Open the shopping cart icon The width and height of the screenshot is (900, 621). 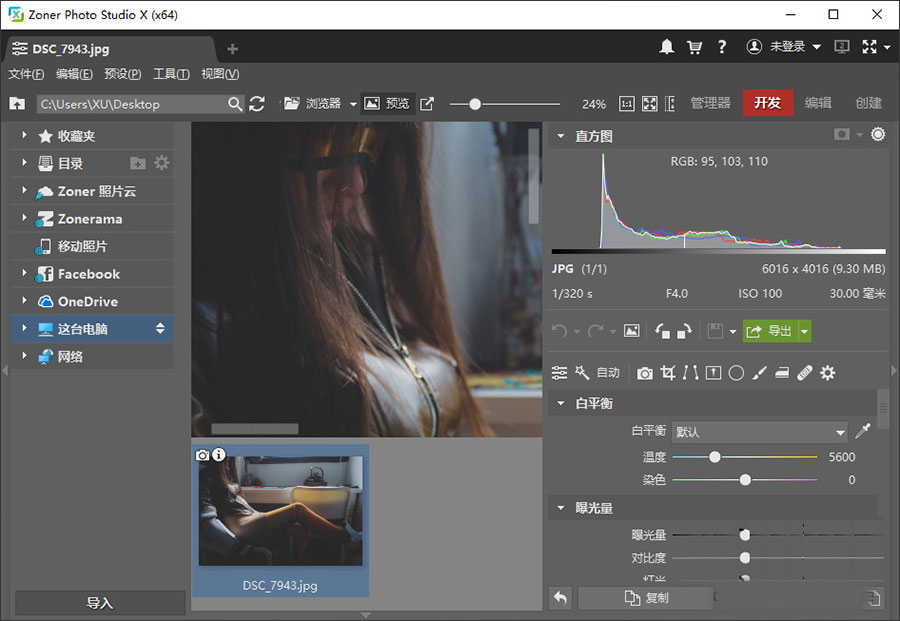click(x=695, y=47)
